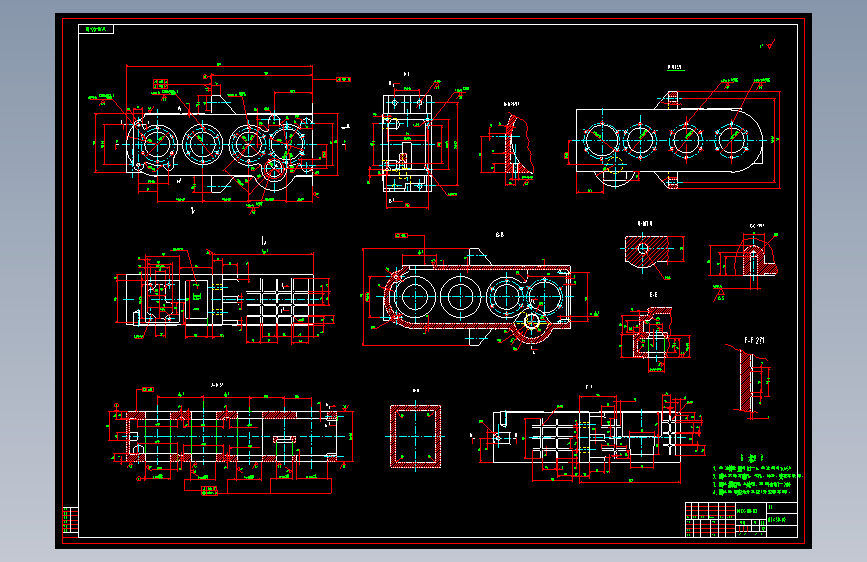Select the title block in the bottom-right corner
The width and height of the screenshot is (867, 562).
(741, 519)
